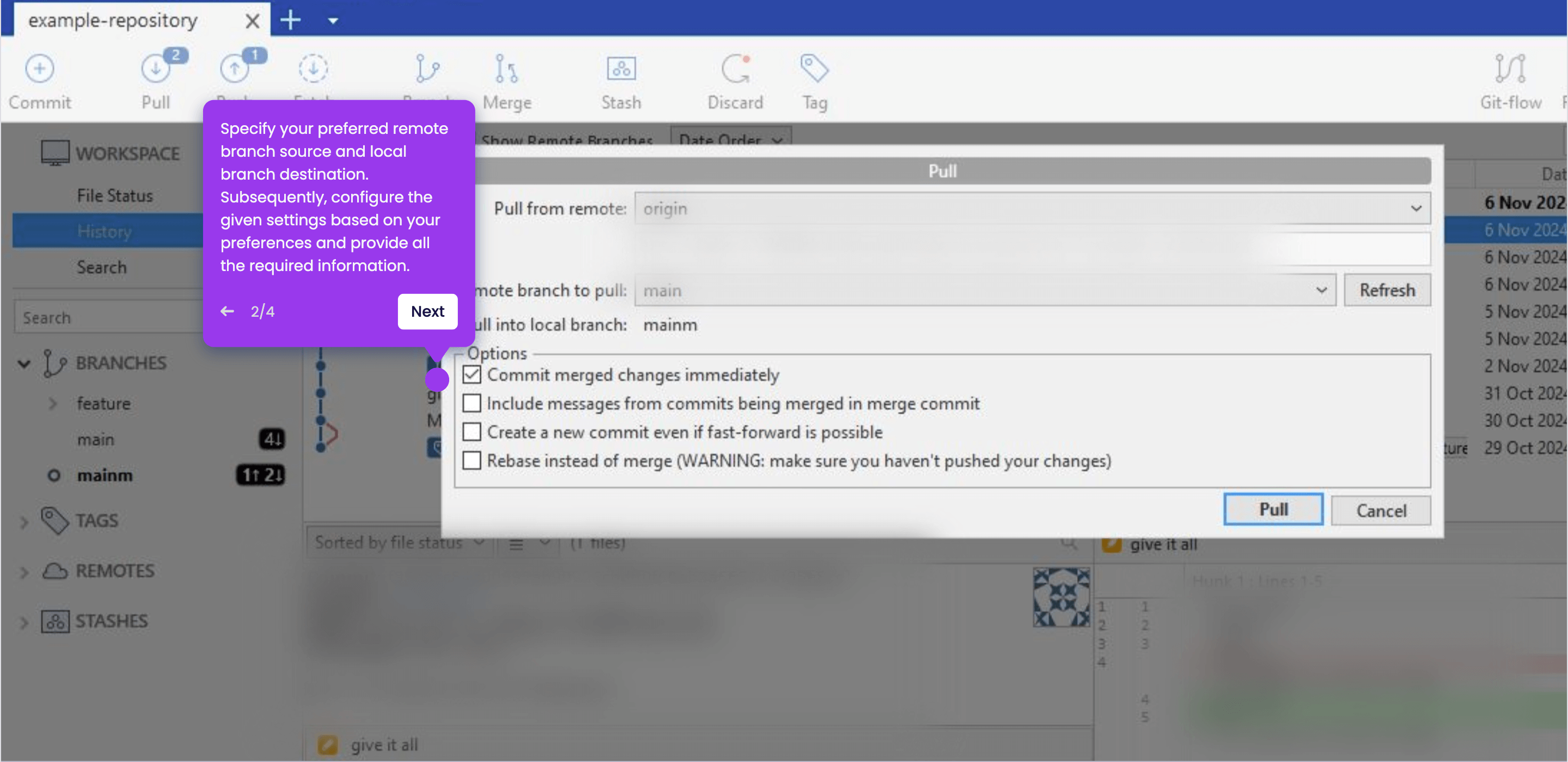
Task: Uncheck Commit merged changes immediately
Action: [x=471, y=374]
